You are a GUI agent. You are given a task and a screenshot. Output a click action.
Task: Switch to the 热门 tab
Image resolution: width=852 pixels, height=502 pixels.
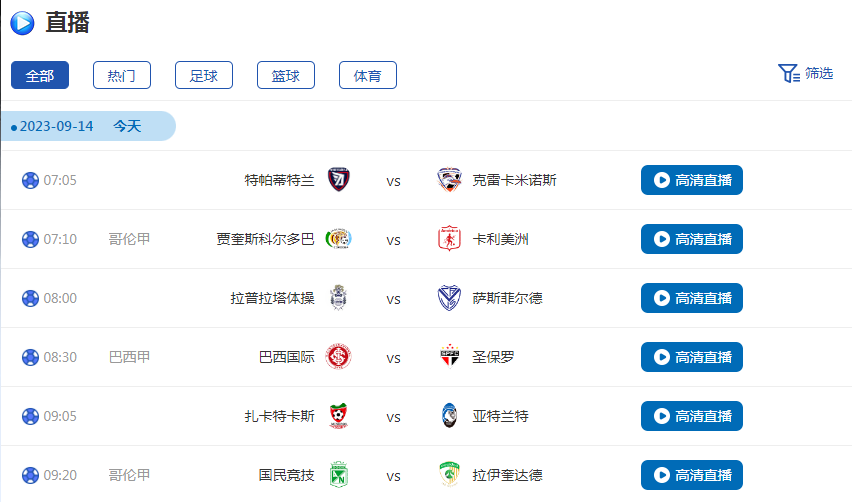tap(122, 75)
